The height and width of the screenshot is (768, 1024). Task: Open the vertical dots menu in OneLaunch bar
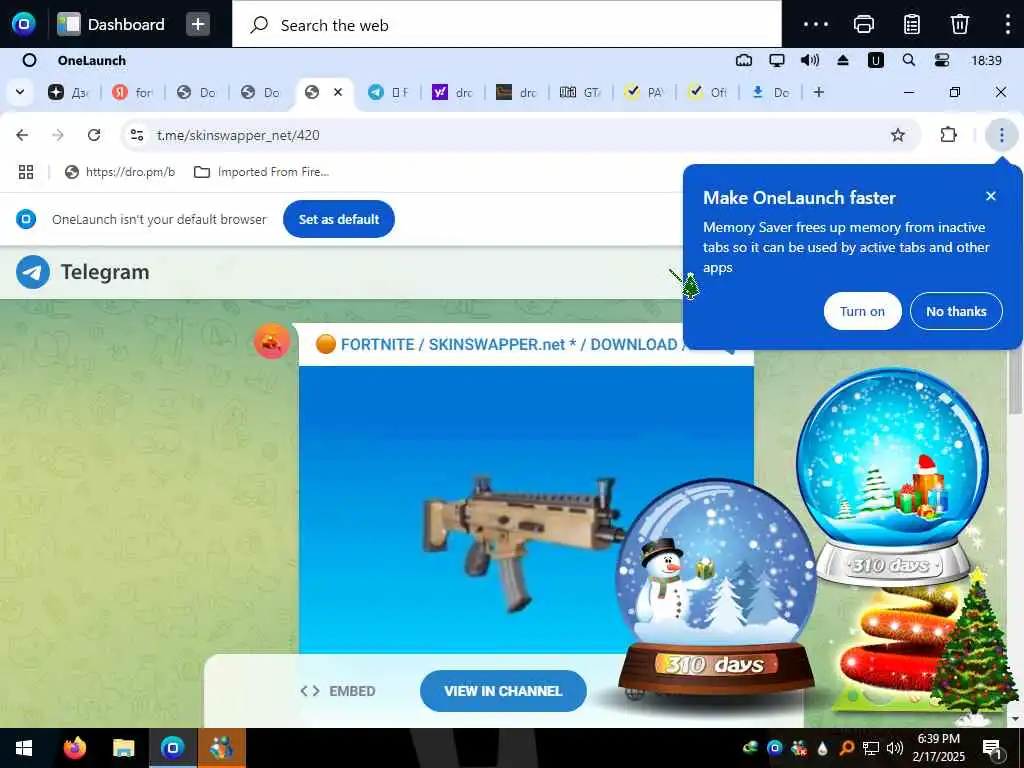[1008, 24]
